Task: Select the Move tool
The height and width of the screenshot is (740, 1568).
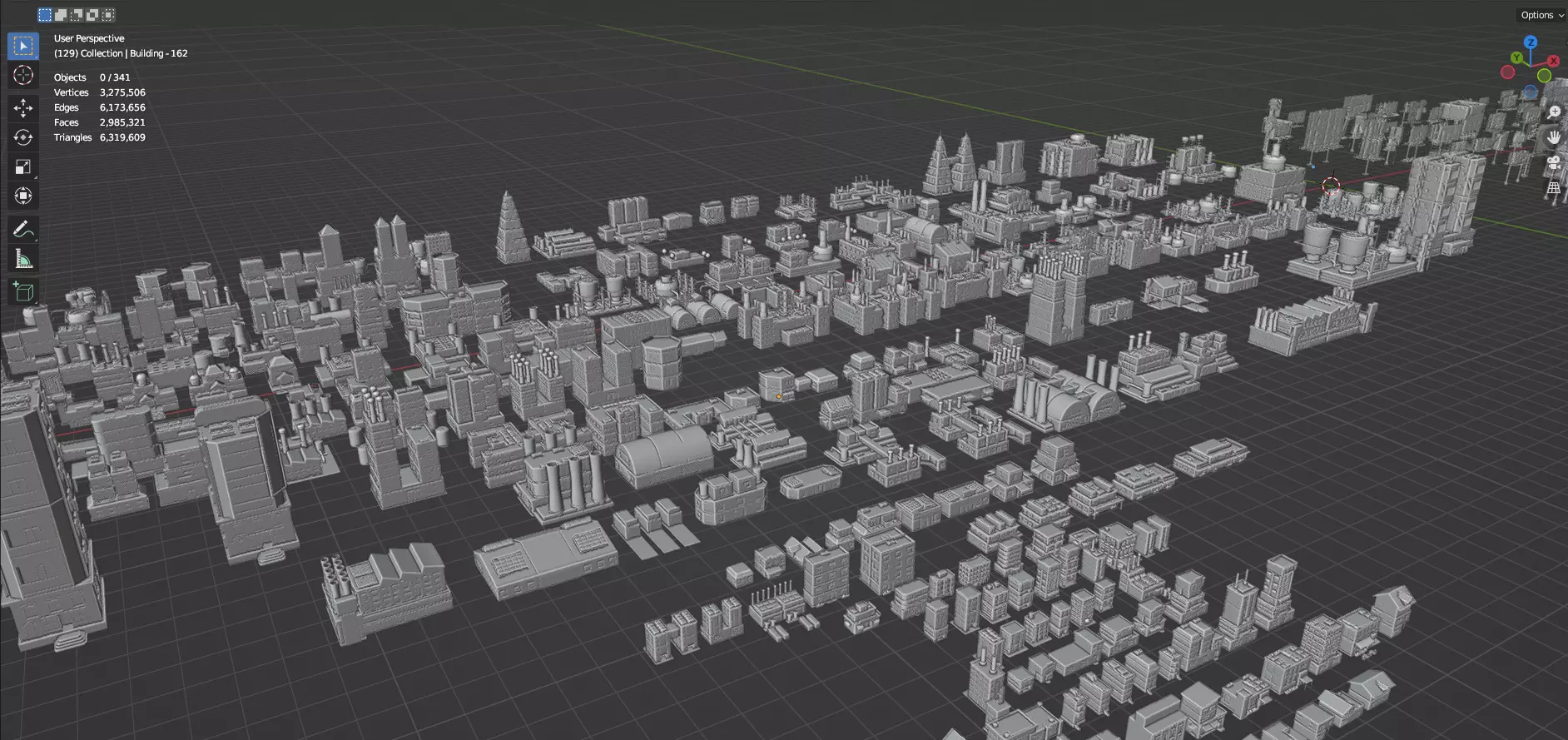Action: pyautogui.click(x=23, y=108)
